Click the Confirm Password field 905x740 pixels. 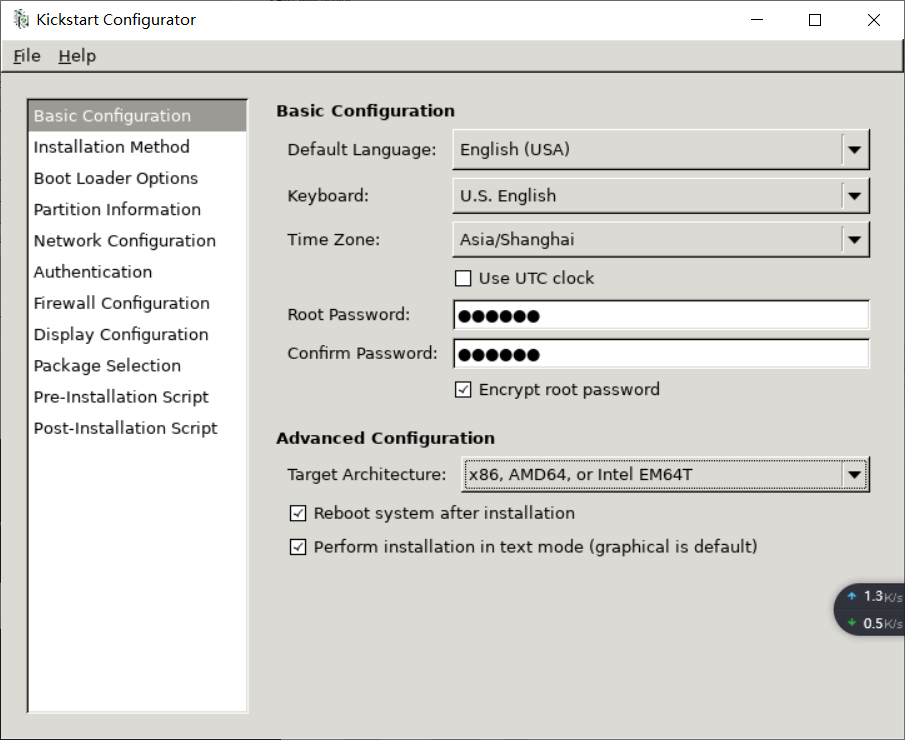coord(661,353)
